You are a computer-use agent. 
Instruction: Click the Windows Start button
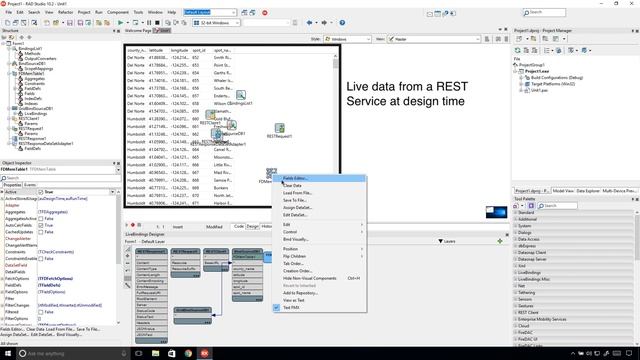click(8, 353)
